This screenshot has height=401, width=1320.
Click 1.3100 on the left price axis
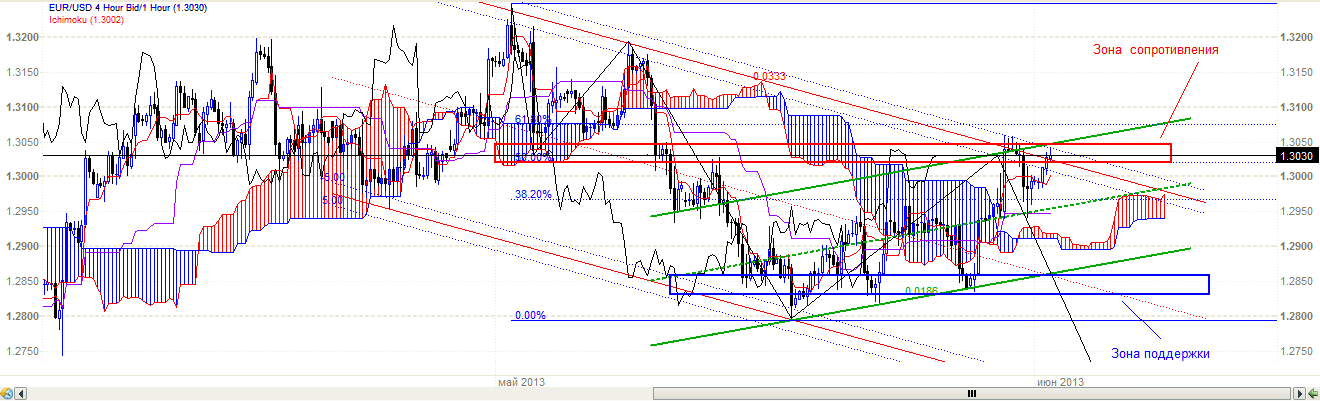pyautogui.click(x=22, y=107)
